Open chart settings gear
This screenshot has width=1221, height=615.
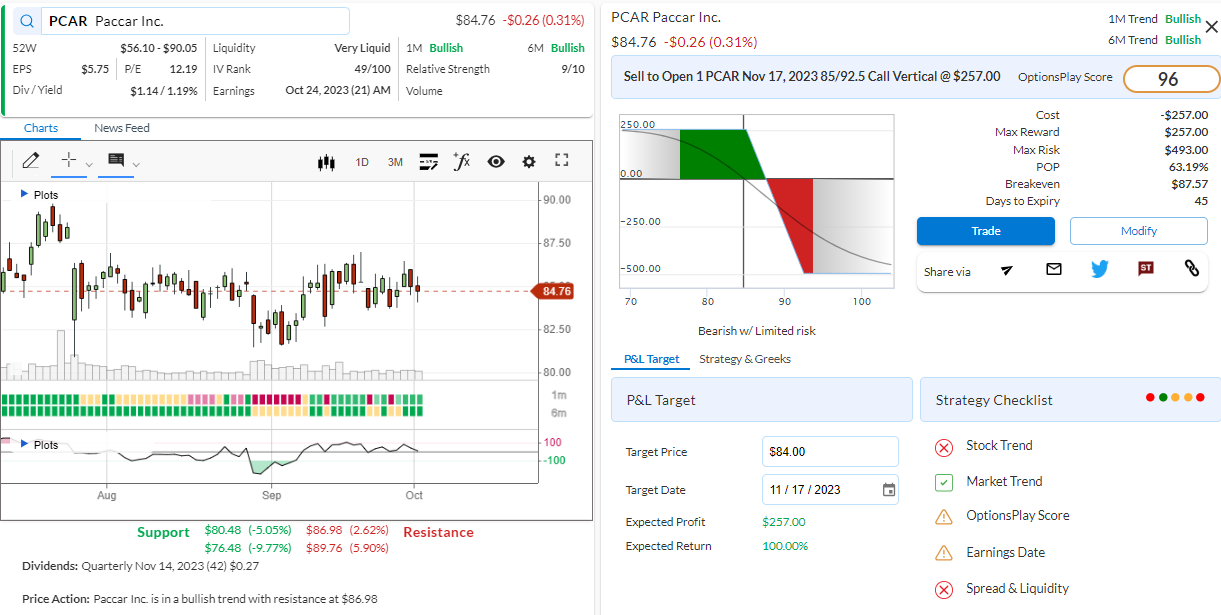(x=529, y=162)
